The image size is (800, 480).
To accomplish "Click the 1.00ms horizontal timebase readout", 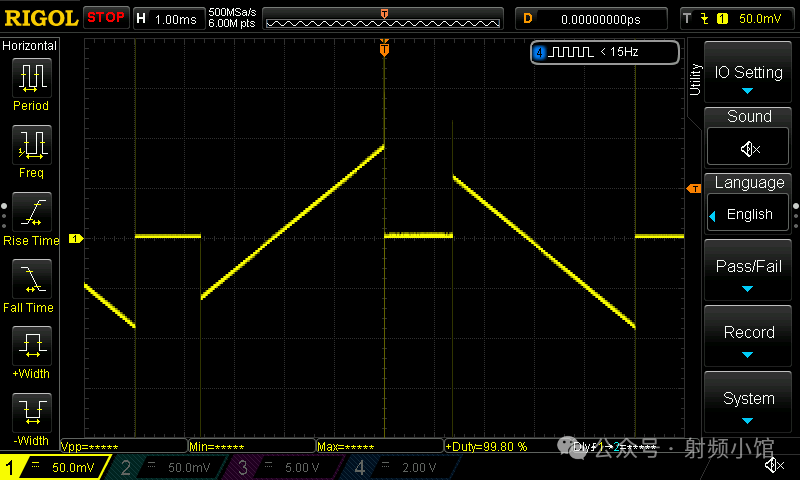I will (x=176, y=18).
